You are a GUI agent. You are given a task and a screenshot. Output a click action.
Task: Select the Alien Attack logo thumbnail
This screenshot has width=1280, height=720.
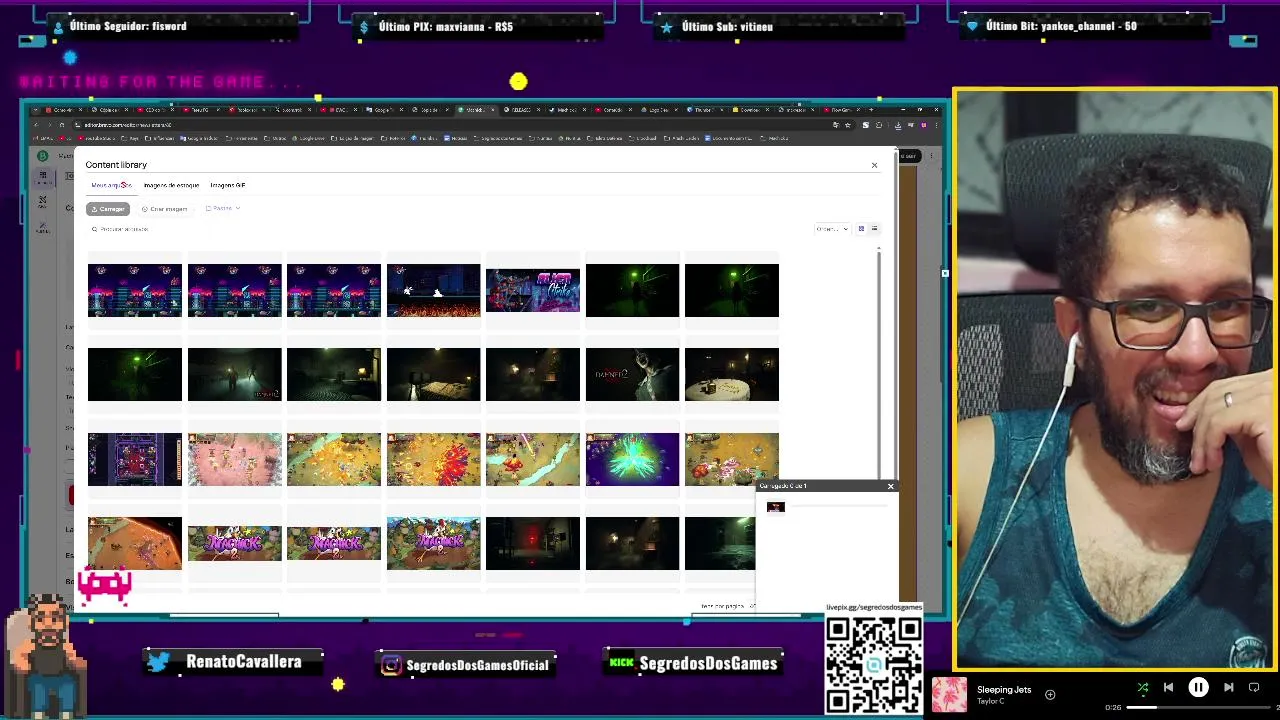pyautogui.click(x=533, y=290)
